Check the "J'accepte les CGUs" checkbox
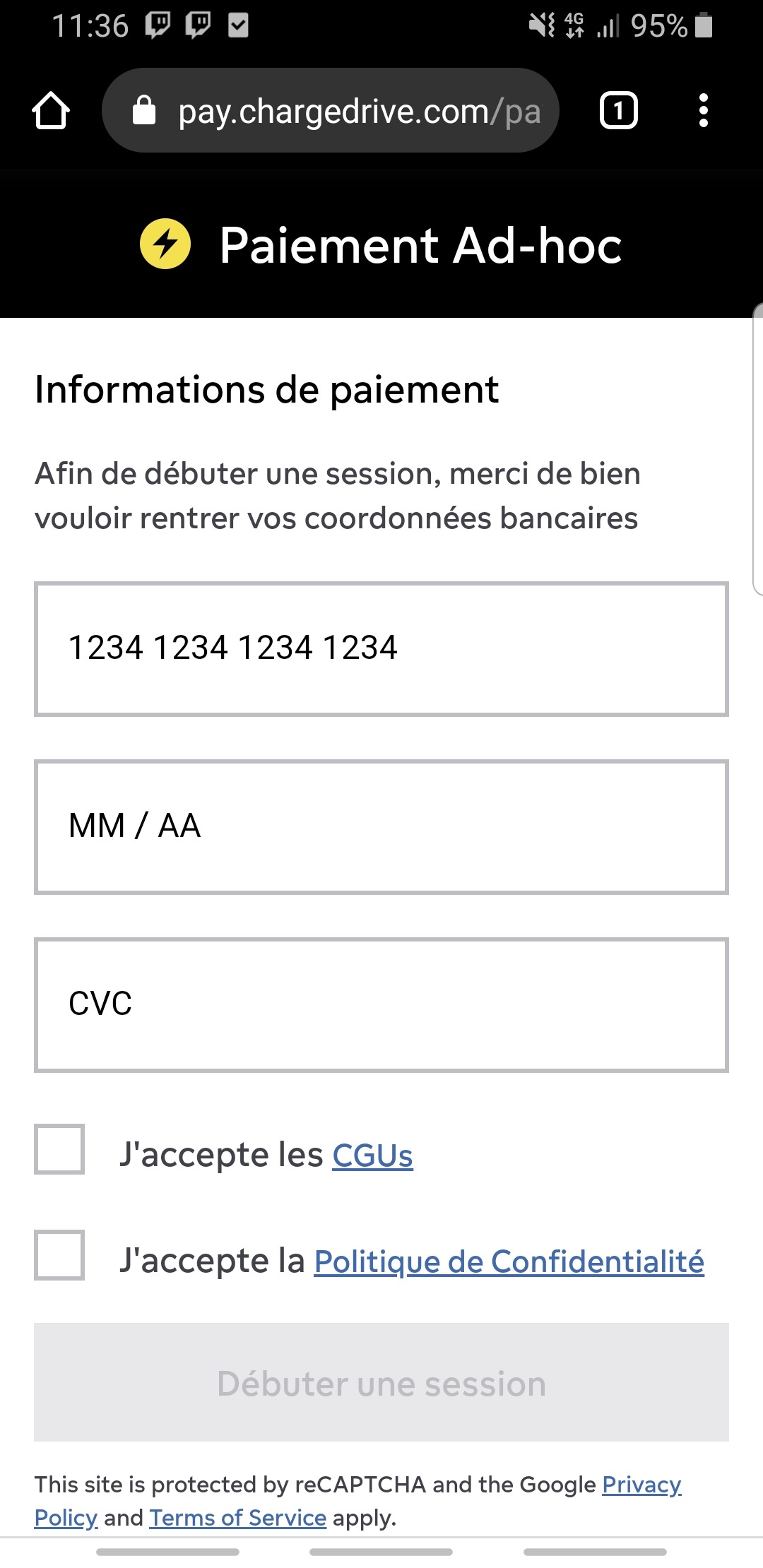 tap(59, 1149)
